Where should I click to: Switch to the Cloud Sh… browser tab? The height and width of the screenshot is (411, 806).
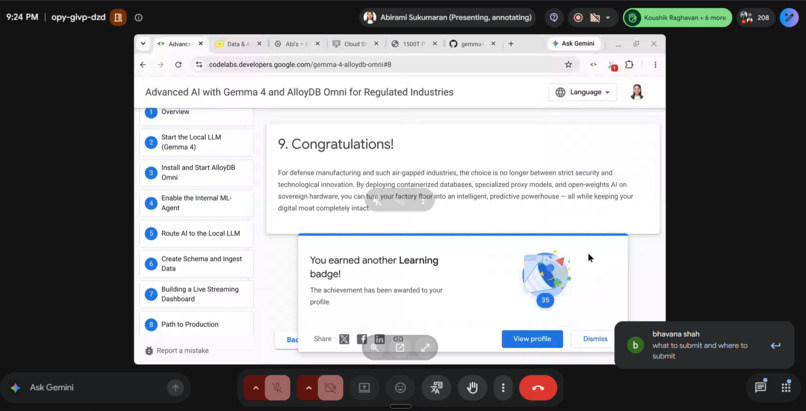356,44
